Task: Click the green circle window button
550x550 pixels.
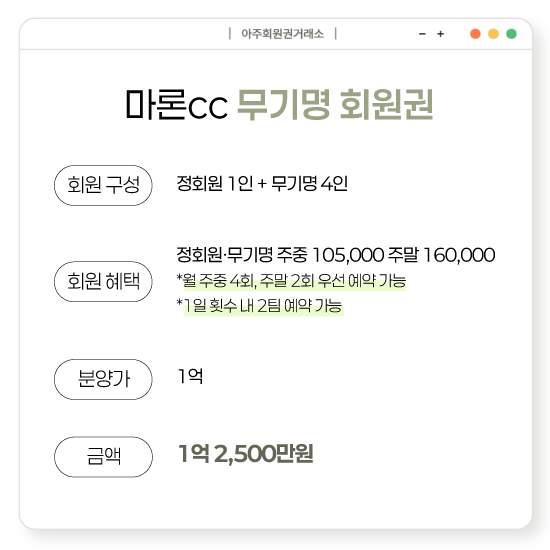Action: (x=511, y=34)
